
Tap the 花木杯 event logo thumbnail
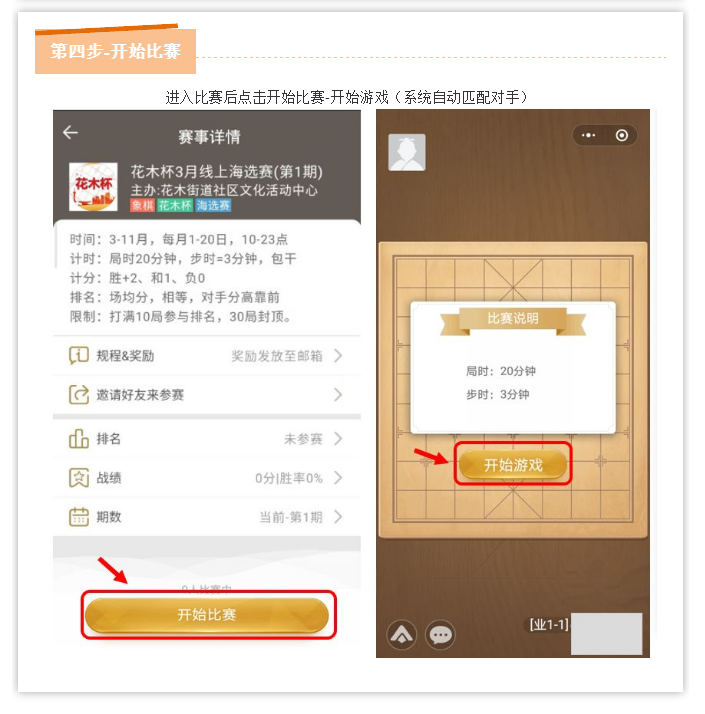point(93,187)
